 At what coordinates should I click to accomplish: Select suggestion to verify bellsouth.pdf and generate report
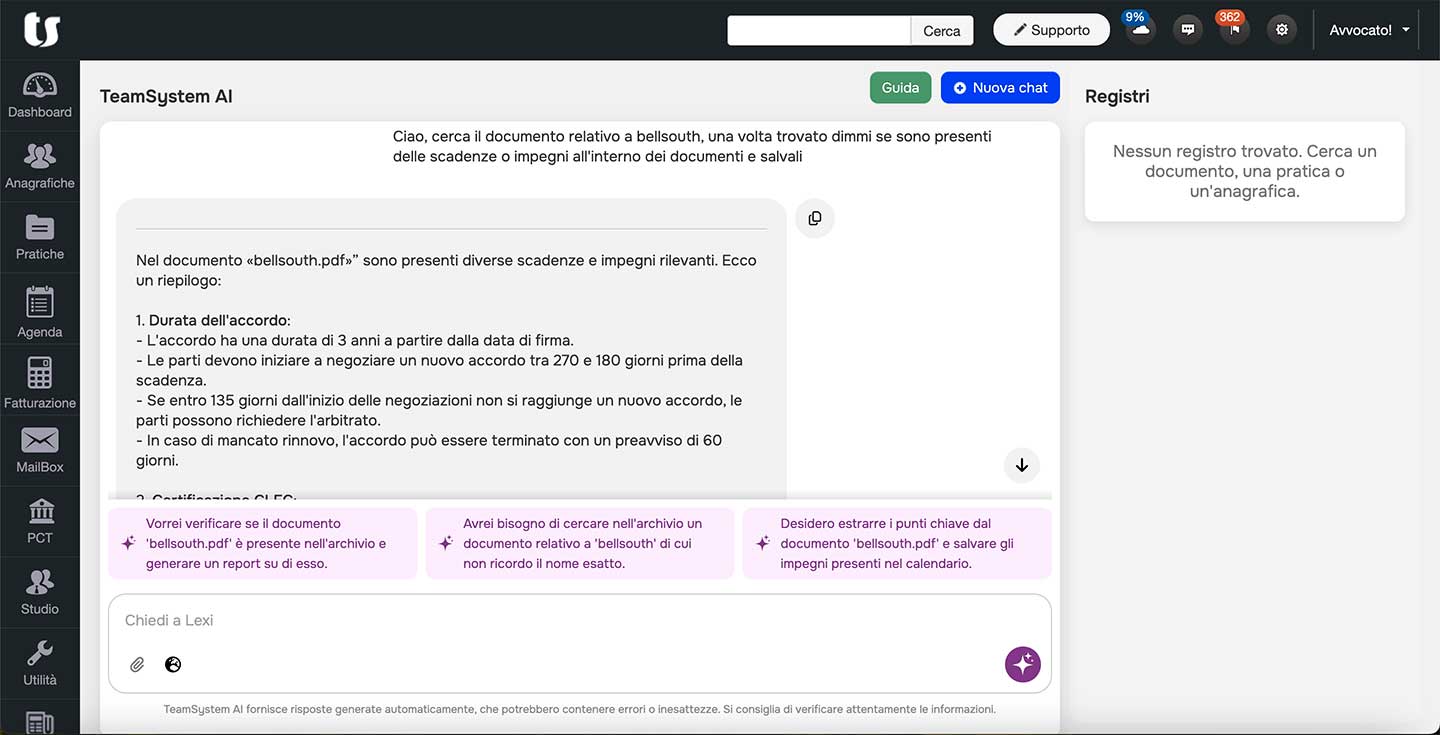click(x=263, y=543)
